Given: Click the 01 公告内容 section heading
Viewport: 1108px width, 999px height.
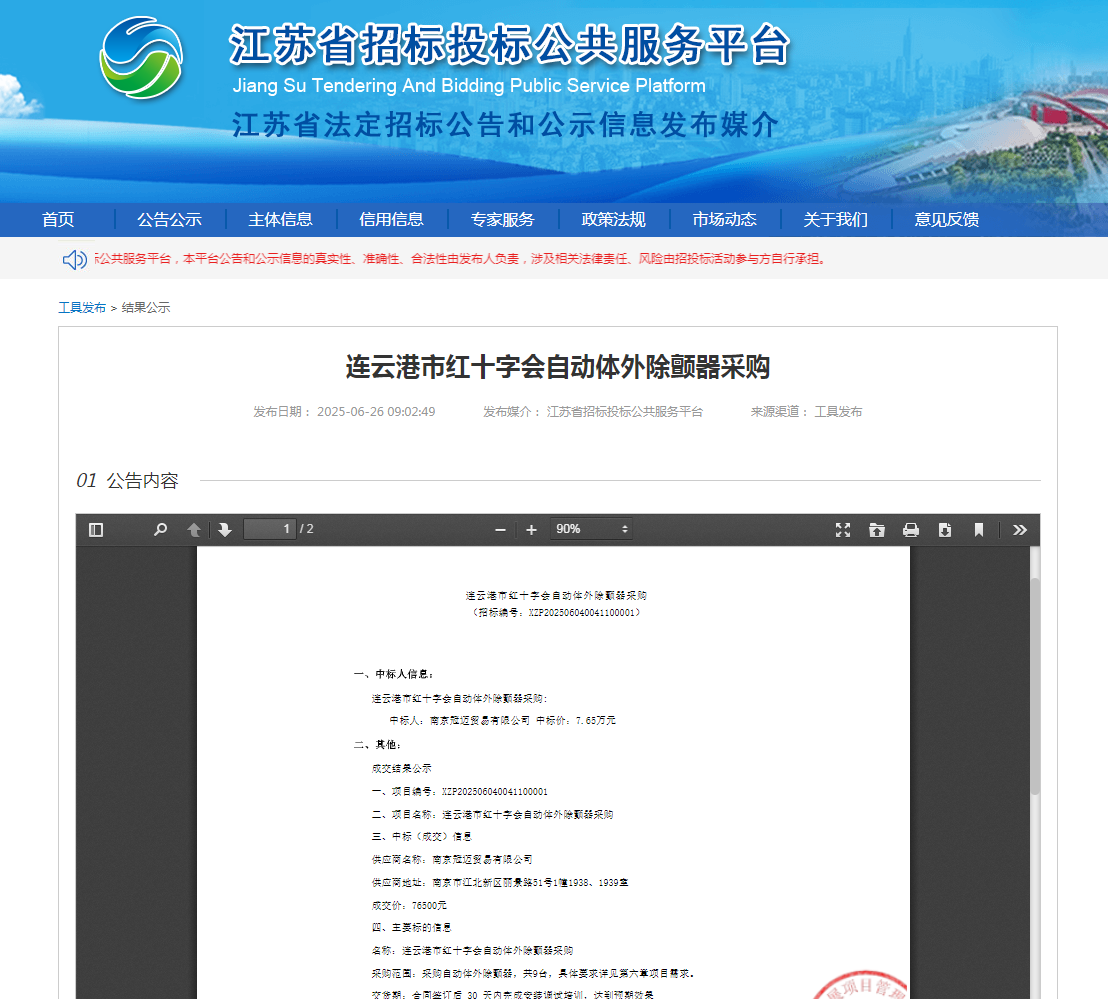Looking at the screenshot, I should [127, 481].
